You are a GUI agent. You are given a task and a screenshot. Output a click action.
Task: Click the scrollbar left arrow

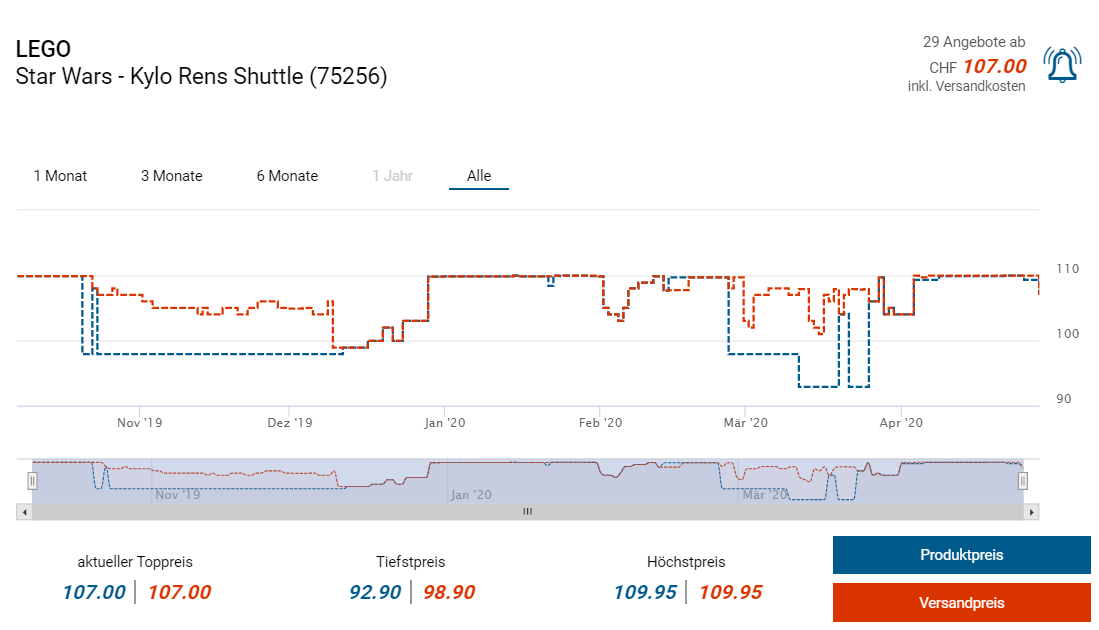(x=23, y=512)
